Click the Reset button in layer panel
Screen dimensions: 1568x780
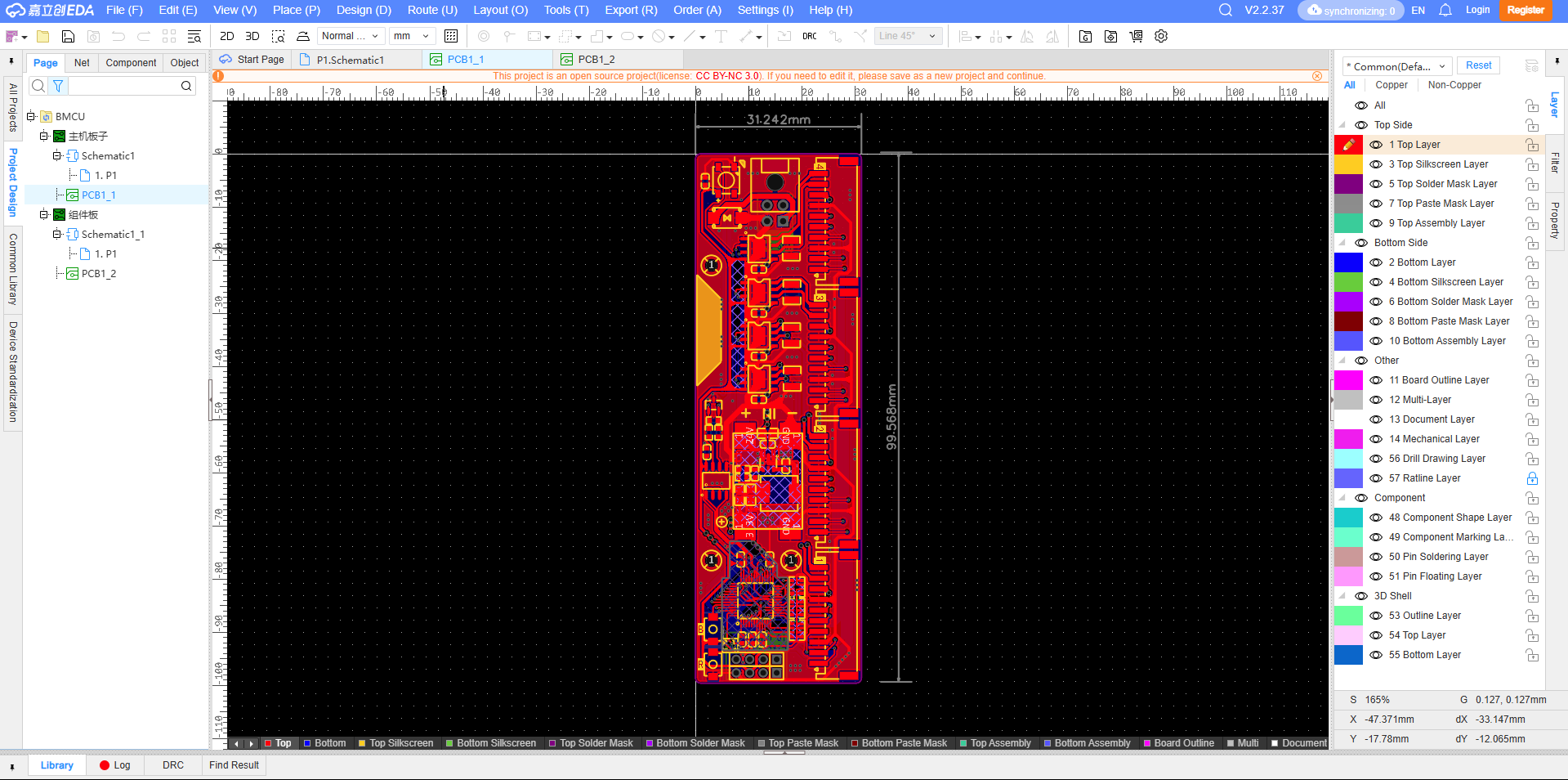(x=1478, y=65)
